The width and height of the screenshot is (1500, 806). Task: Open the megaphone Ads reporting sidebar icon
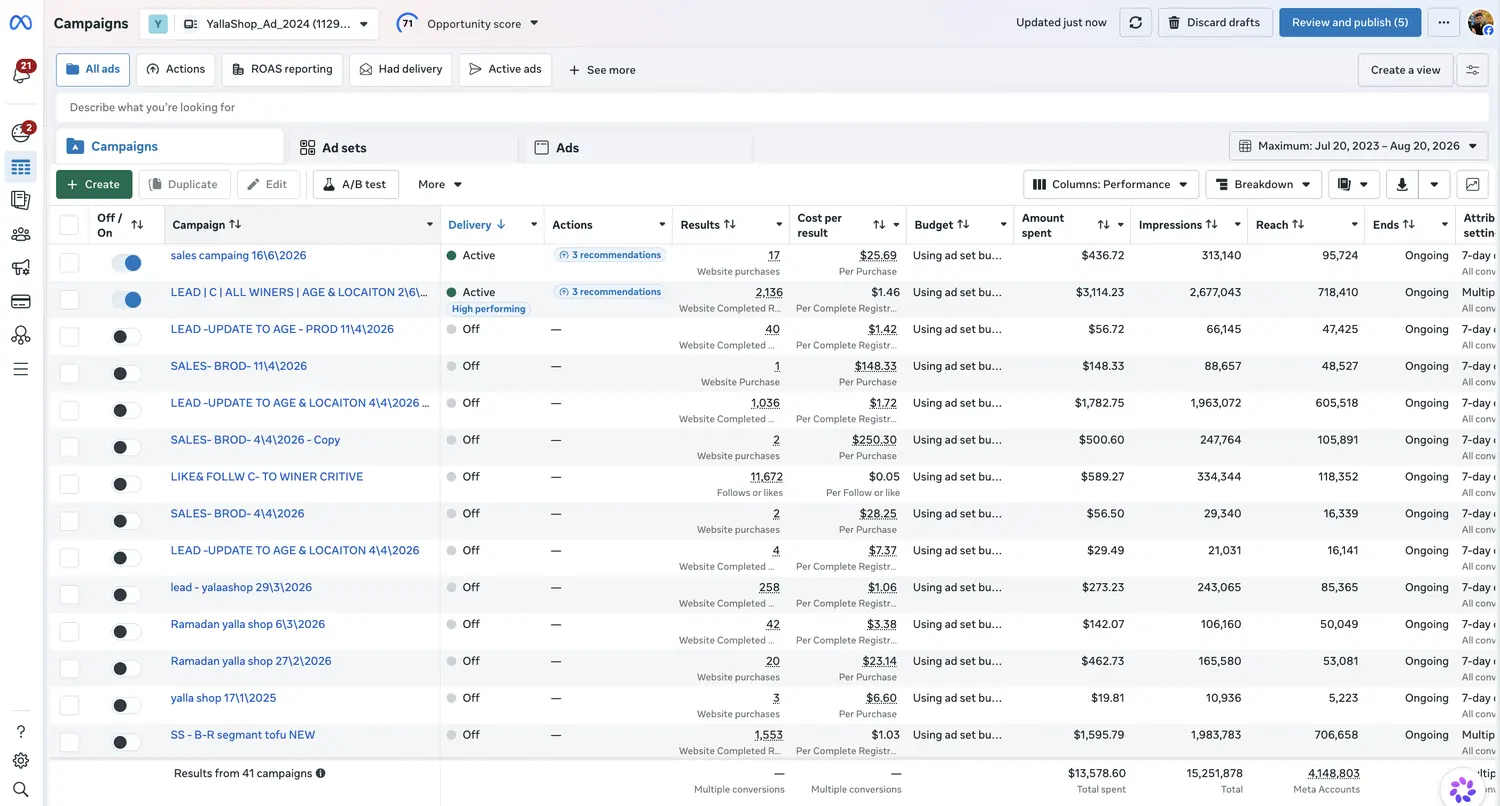pyautogui.click(x=21, y=268)
